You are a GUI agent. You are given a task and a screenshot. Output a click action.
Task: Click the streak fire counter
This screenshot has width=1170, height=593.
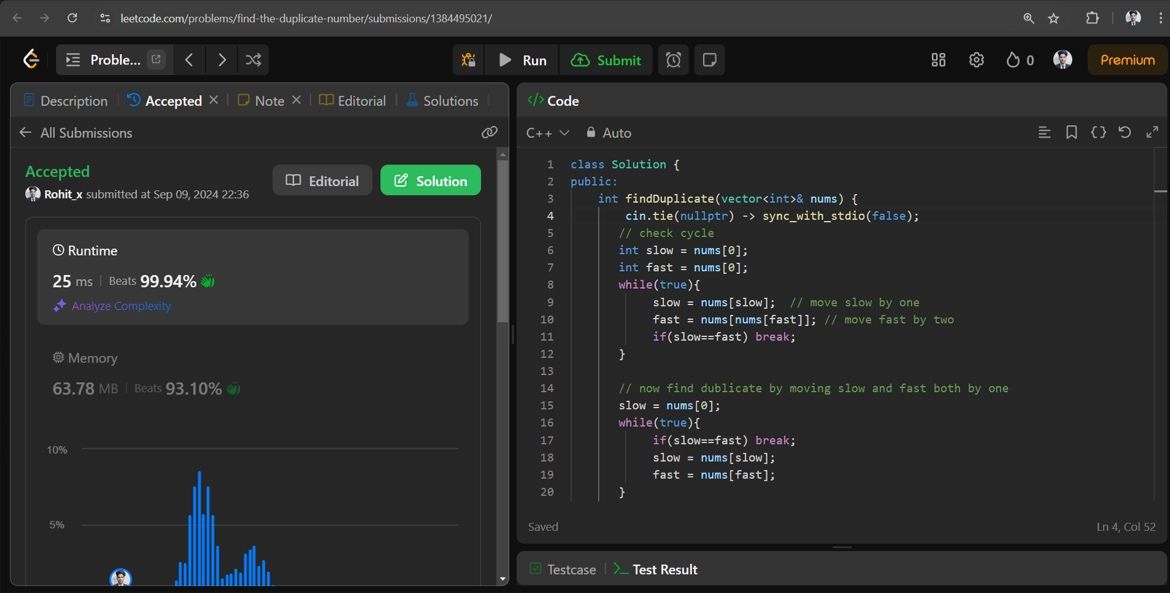(1020, 60)
